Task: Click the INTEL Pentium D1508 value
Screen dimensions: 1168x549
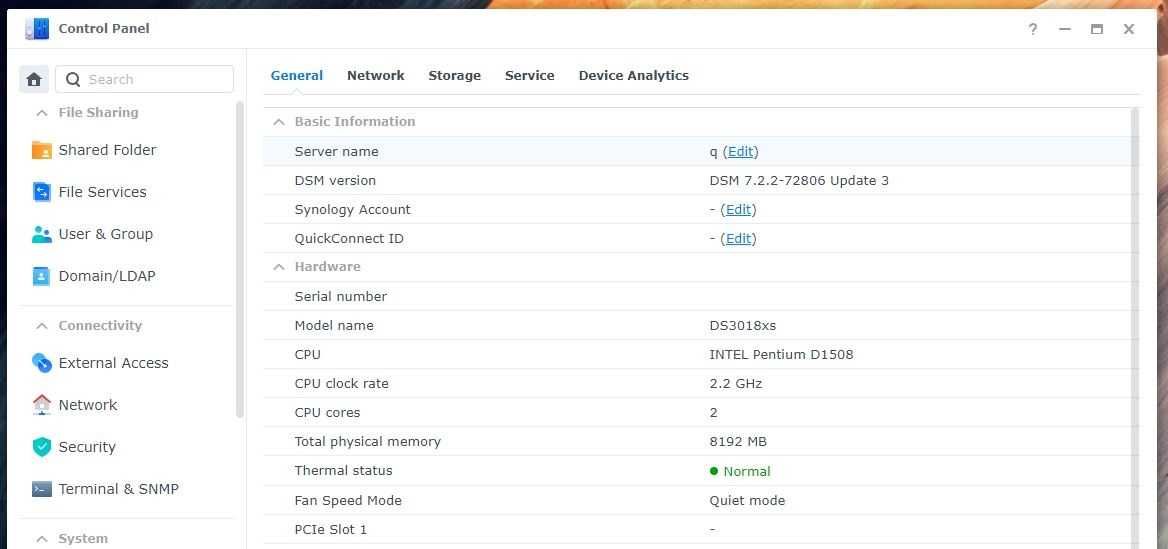Action: [x=781, y=355]
